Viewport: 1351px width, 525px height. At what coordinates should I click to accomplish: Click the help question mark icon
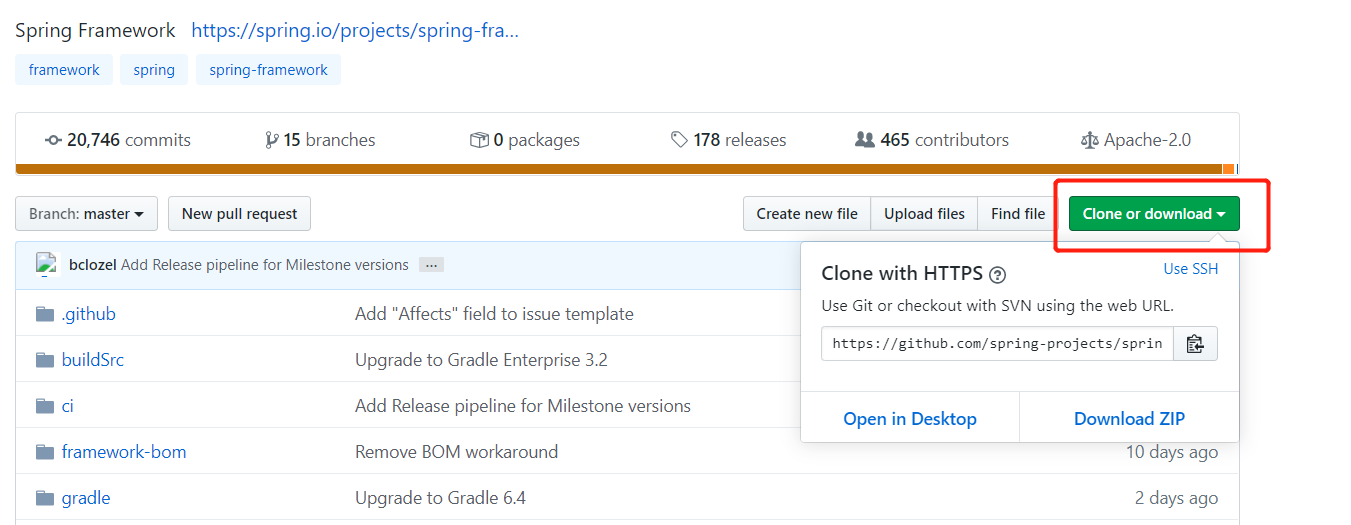(997, 274)
